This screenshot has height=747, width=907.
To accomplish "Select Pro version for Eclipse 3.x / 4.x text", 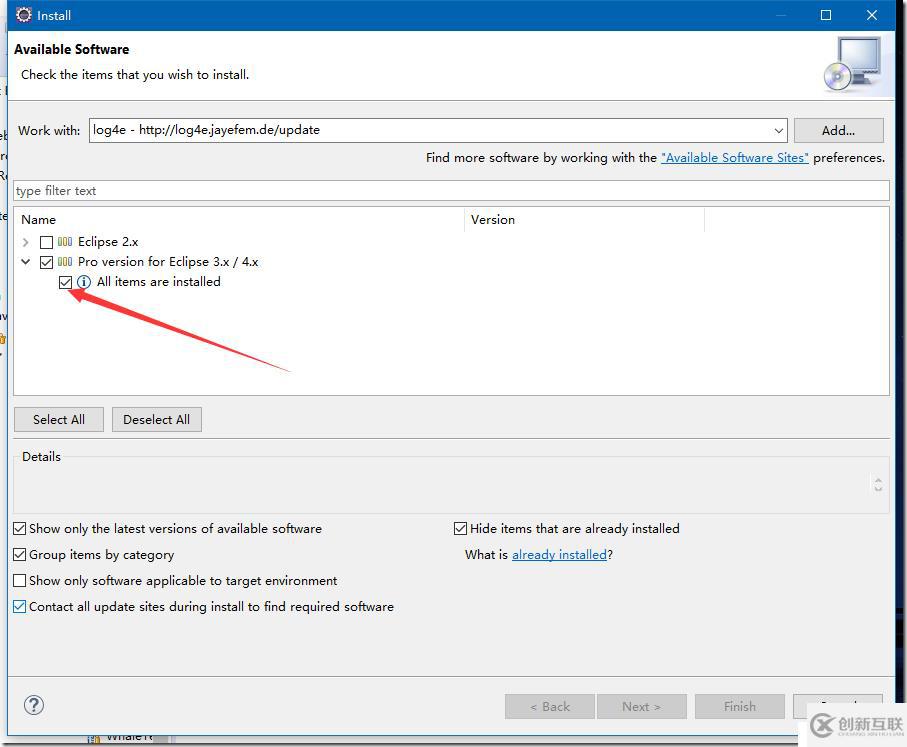I will click(168, 262).
